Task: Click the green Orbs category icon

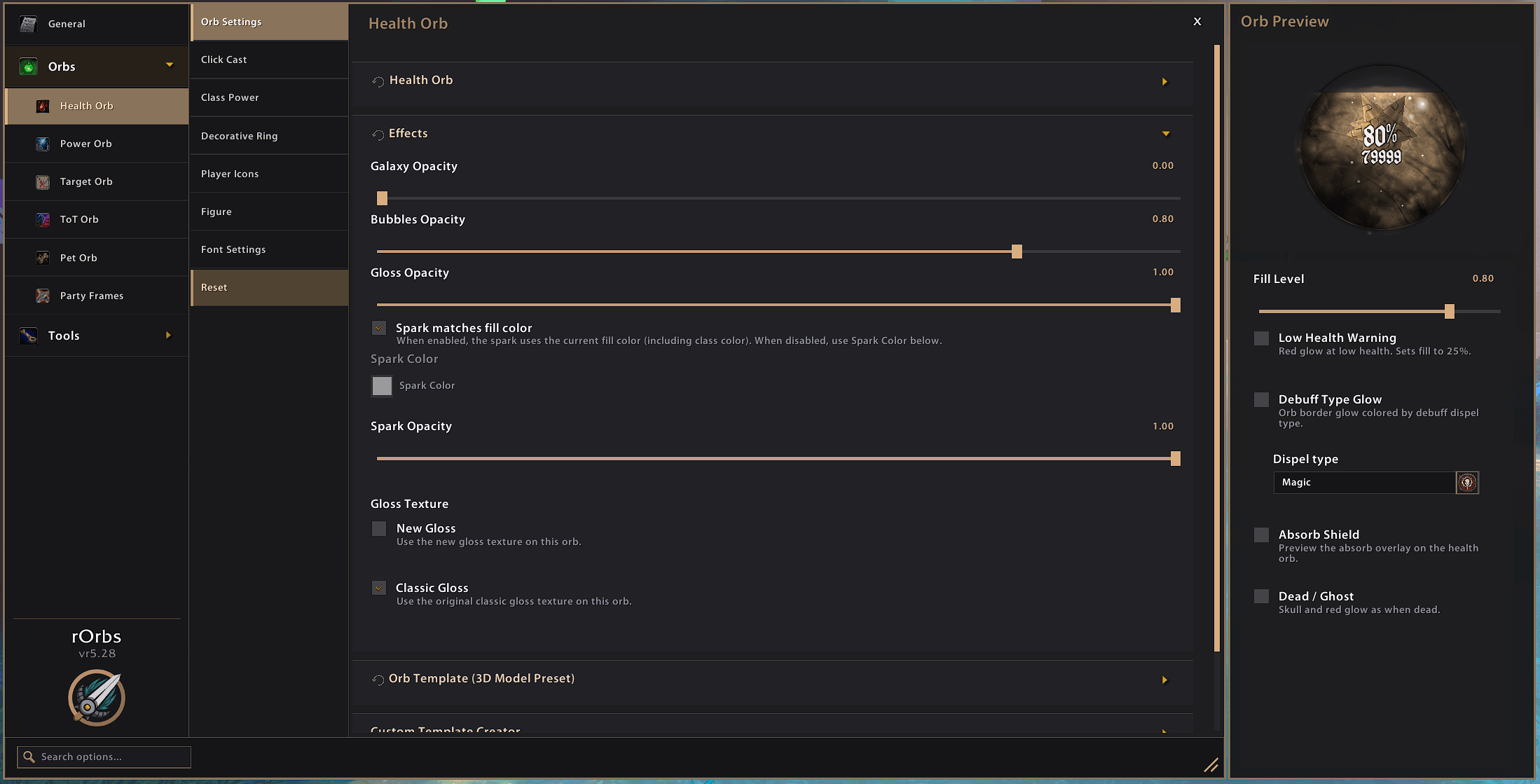Action: point(28,67)
